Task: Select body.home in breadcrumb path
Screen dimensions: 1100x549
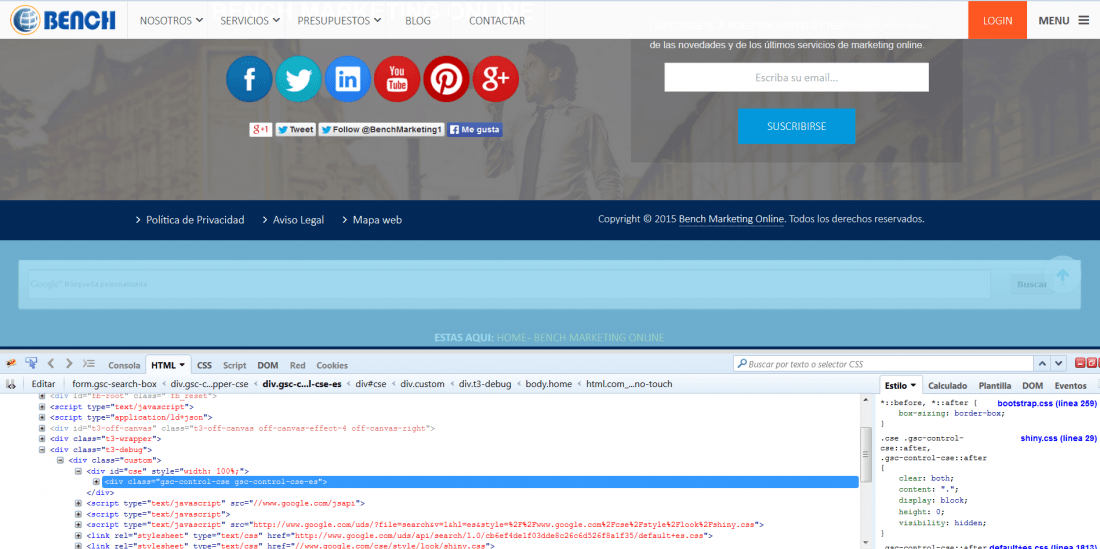Action: (549, 384)
